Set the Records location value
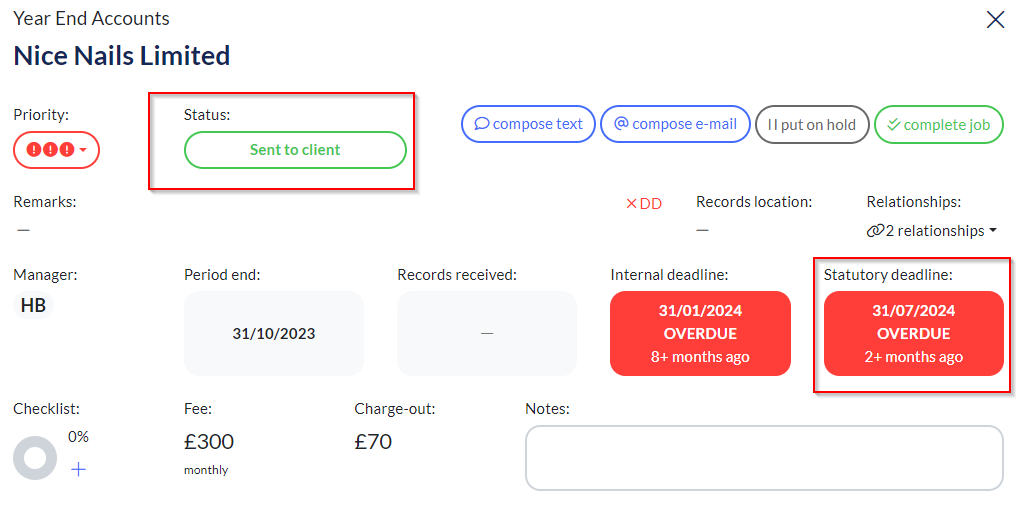The image size is (1016, 505). click(x=702, y=230)
